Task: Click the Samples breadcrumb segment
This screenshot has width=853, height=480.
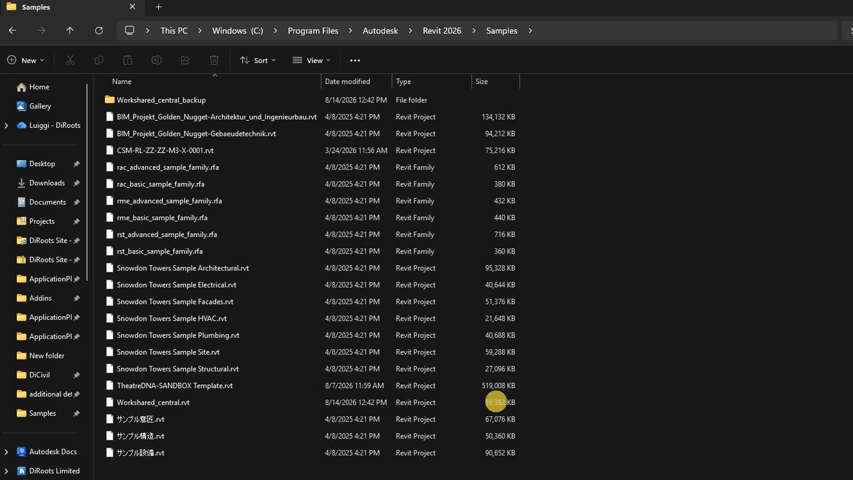Action: coord(502,30)
